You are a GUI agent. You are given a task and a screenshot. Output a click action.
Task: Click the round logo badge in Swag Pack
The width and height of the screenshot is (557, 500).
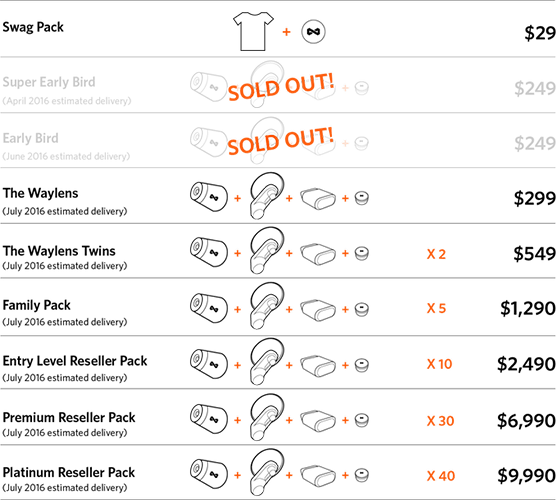pos(313,32)
